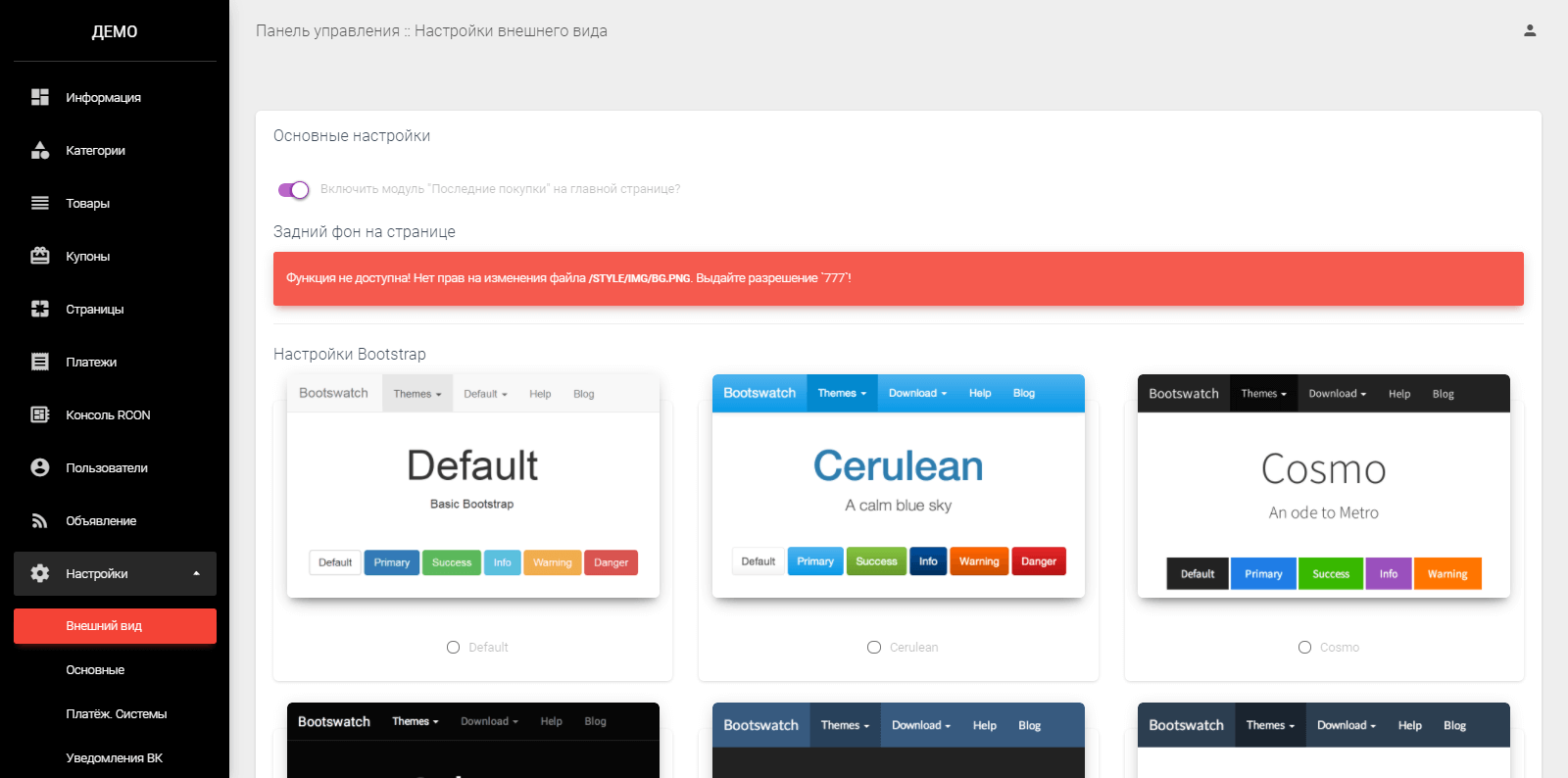Click the Success button in Default preview
Screen dimensions: 1568x778
tap(452, 562)
